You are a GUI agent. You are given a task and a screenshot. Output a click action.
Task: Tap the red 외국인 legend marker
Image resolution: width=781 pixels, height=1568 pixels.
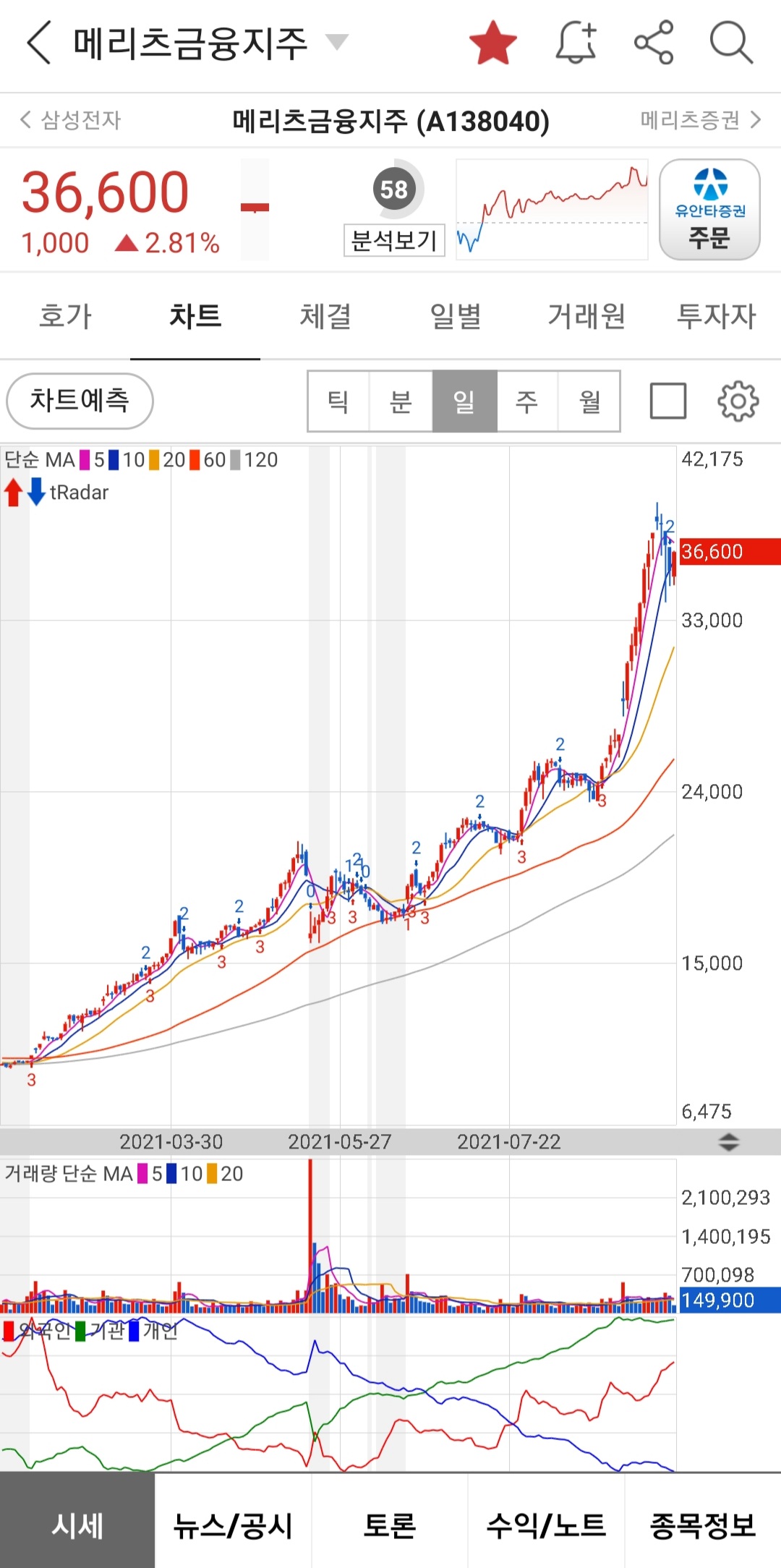(9, 1330)
